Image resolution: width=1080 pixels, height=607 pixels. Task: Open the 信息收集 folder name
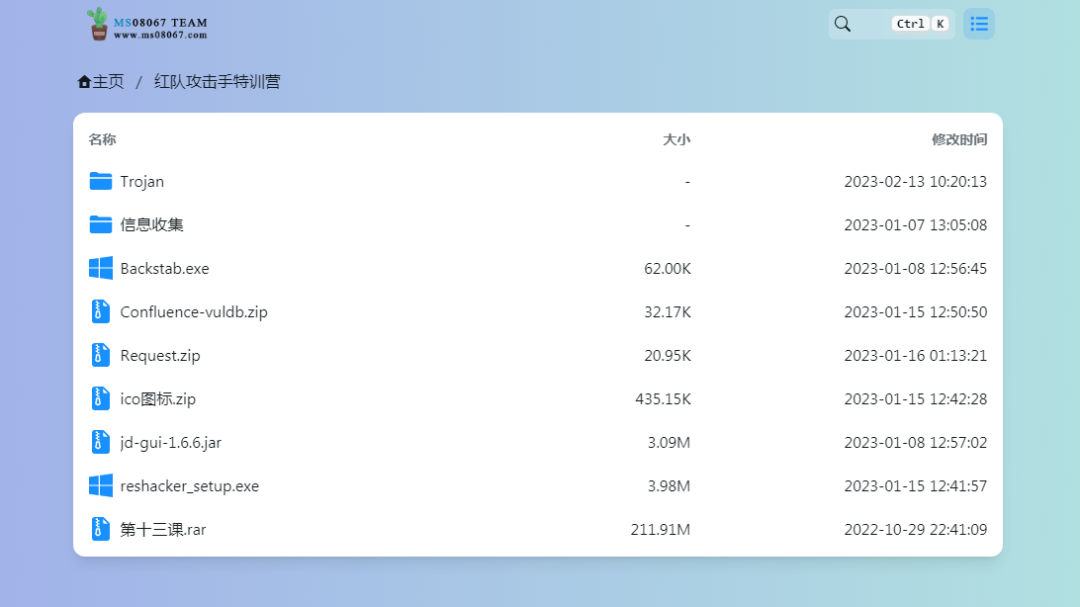tap(152, 225)
